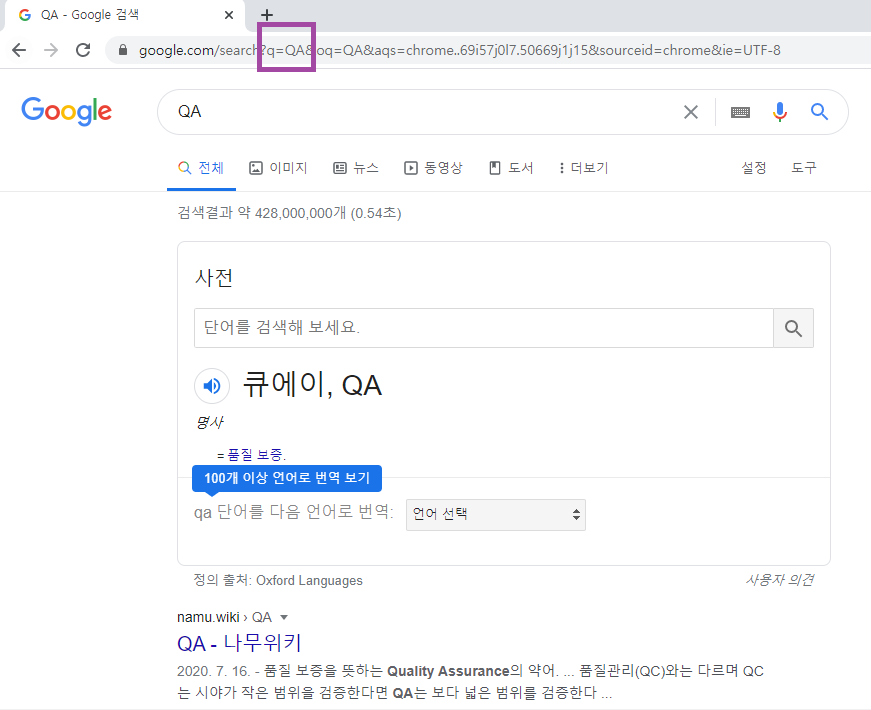The image size is (871, 710).
Task: Click the dictionary word search field
Action: pos(484,328)
